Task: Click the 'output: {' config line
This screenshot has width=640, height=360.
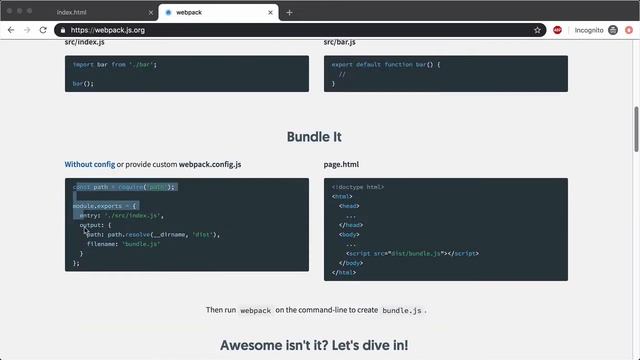Action: pos(95,225)
